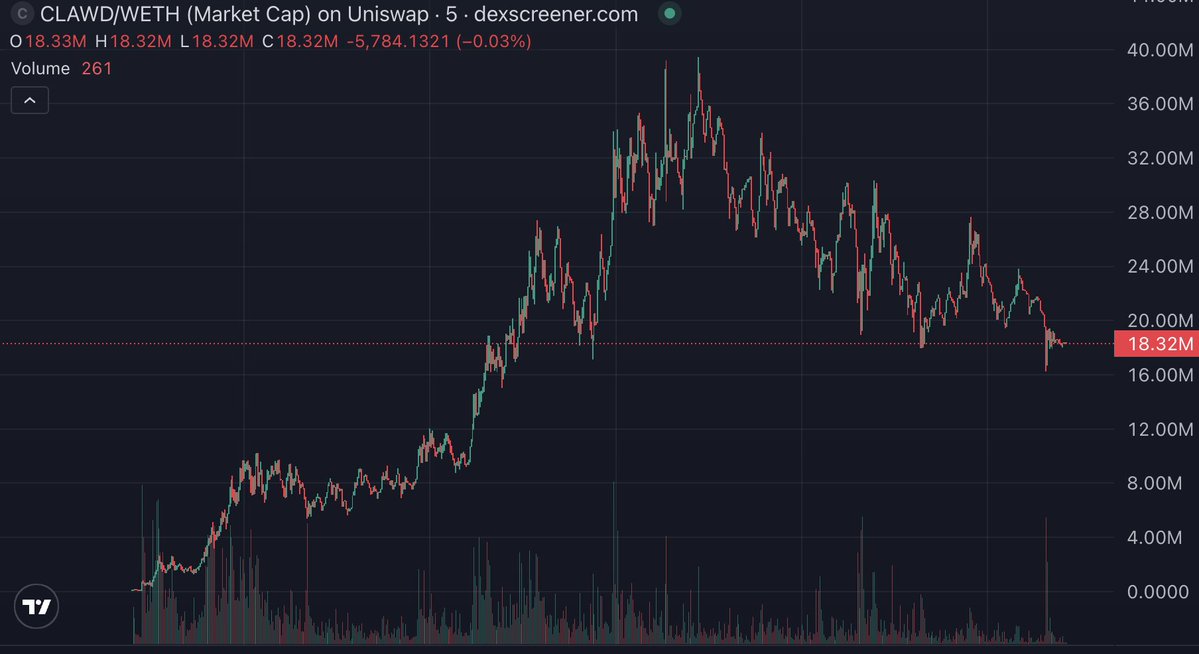1199x654 pixels.
Task: Click the 28.00M axis label
Action: [1159, 212]
